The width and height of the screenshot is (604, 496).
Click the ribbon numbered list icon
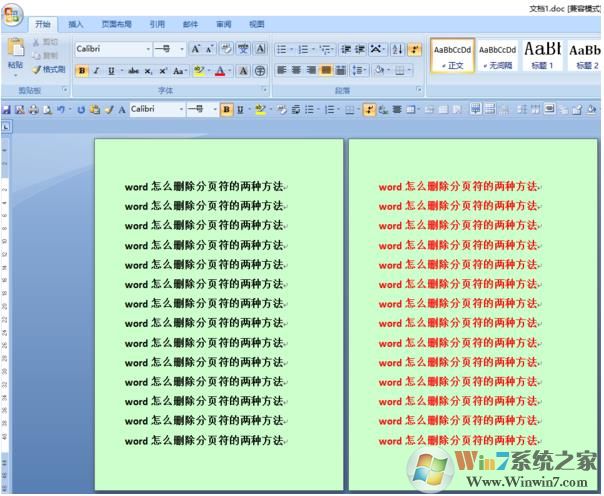[x=304, y=49]
